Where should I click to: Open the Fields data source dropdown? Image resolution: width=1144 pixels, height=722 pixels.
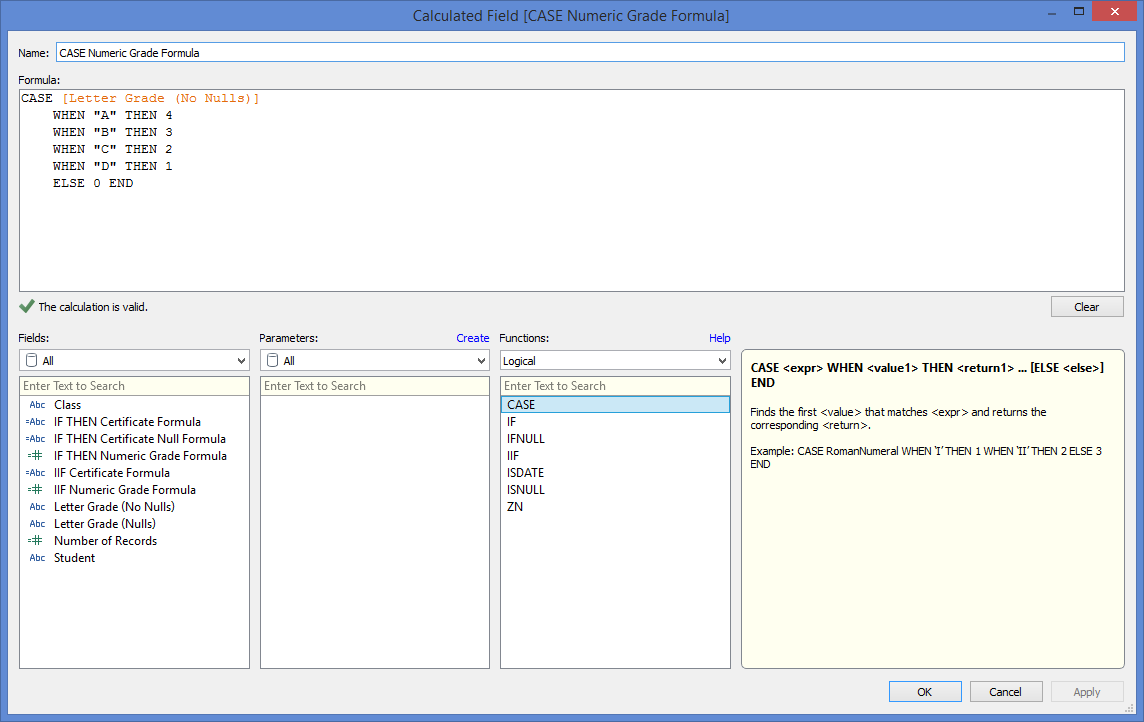(134, 361)
